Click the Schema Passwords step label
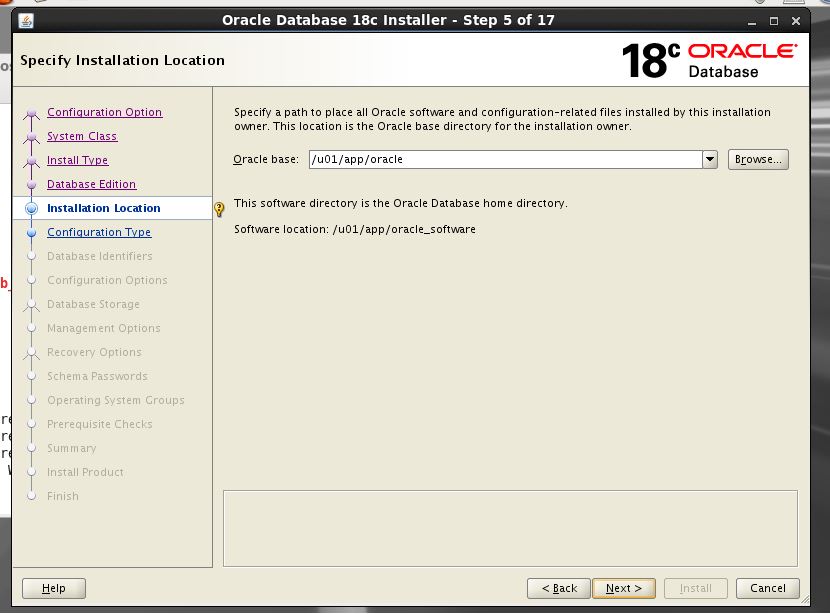Screen dimensions: 830x614 (97, 376)
